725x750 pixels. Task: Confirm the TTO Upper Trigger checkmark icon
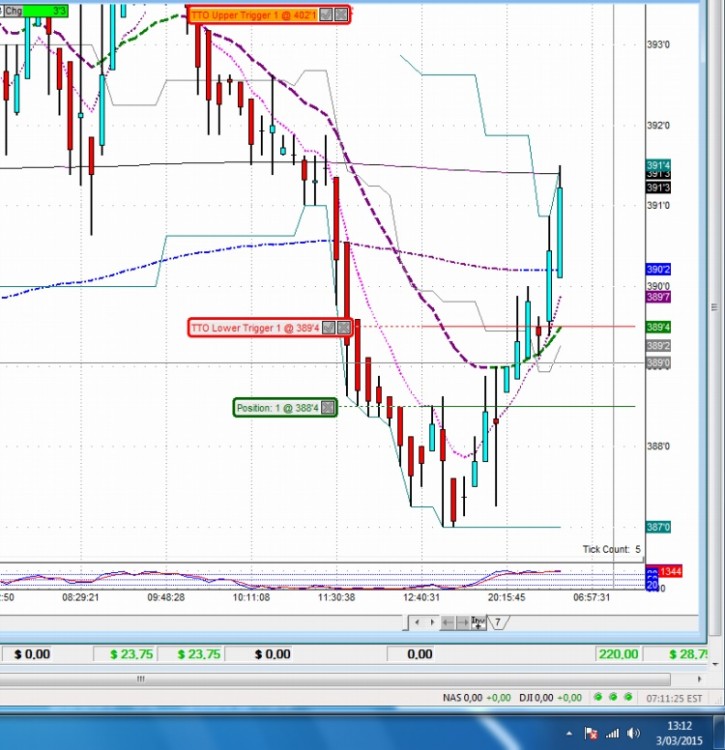pyautogui.click(x=326, y=15)
